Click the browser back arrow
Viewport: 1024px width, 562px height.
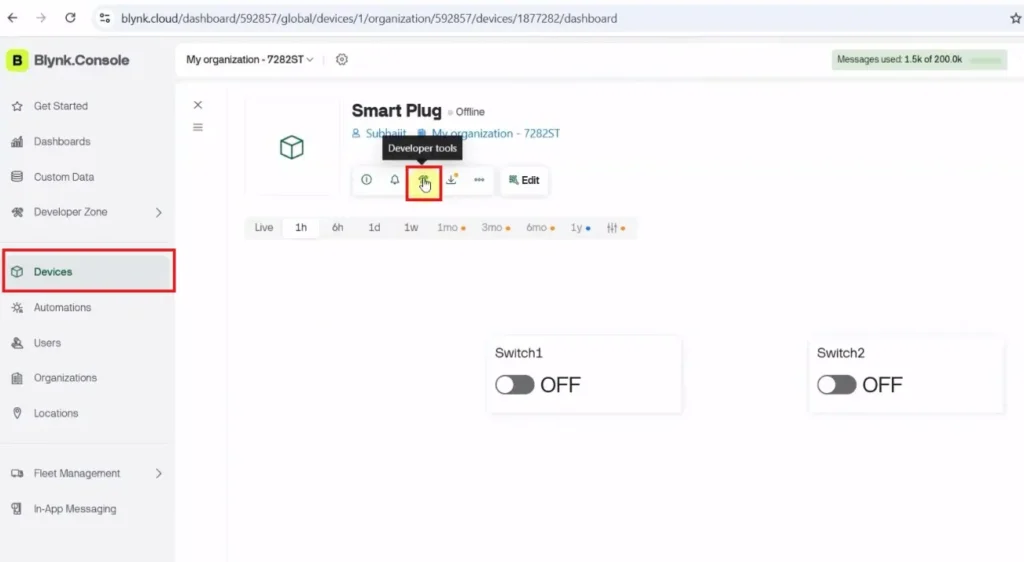pyautogui.click(x=12, y=18)
